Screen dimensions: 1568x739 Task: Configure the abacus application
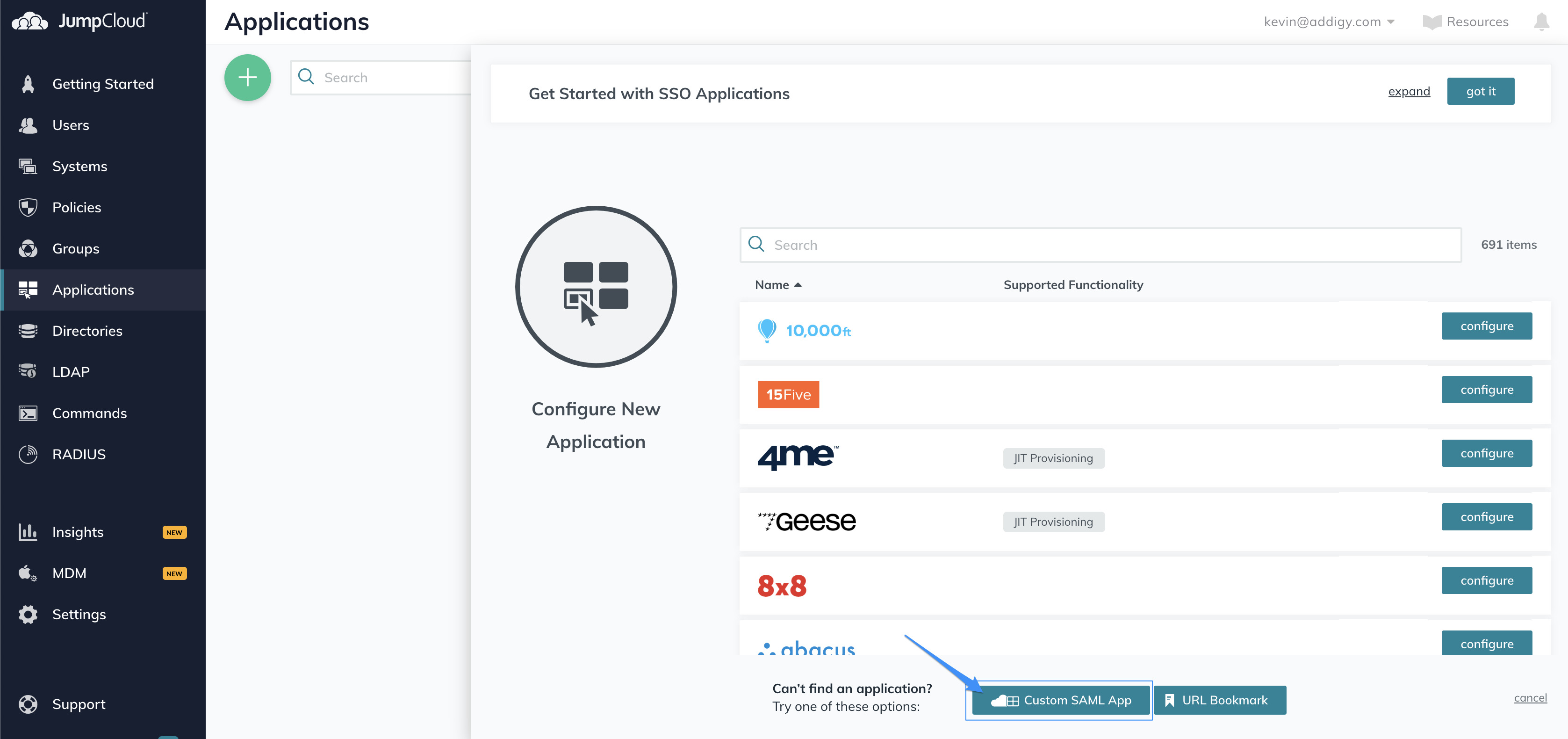pos(1487,644)
